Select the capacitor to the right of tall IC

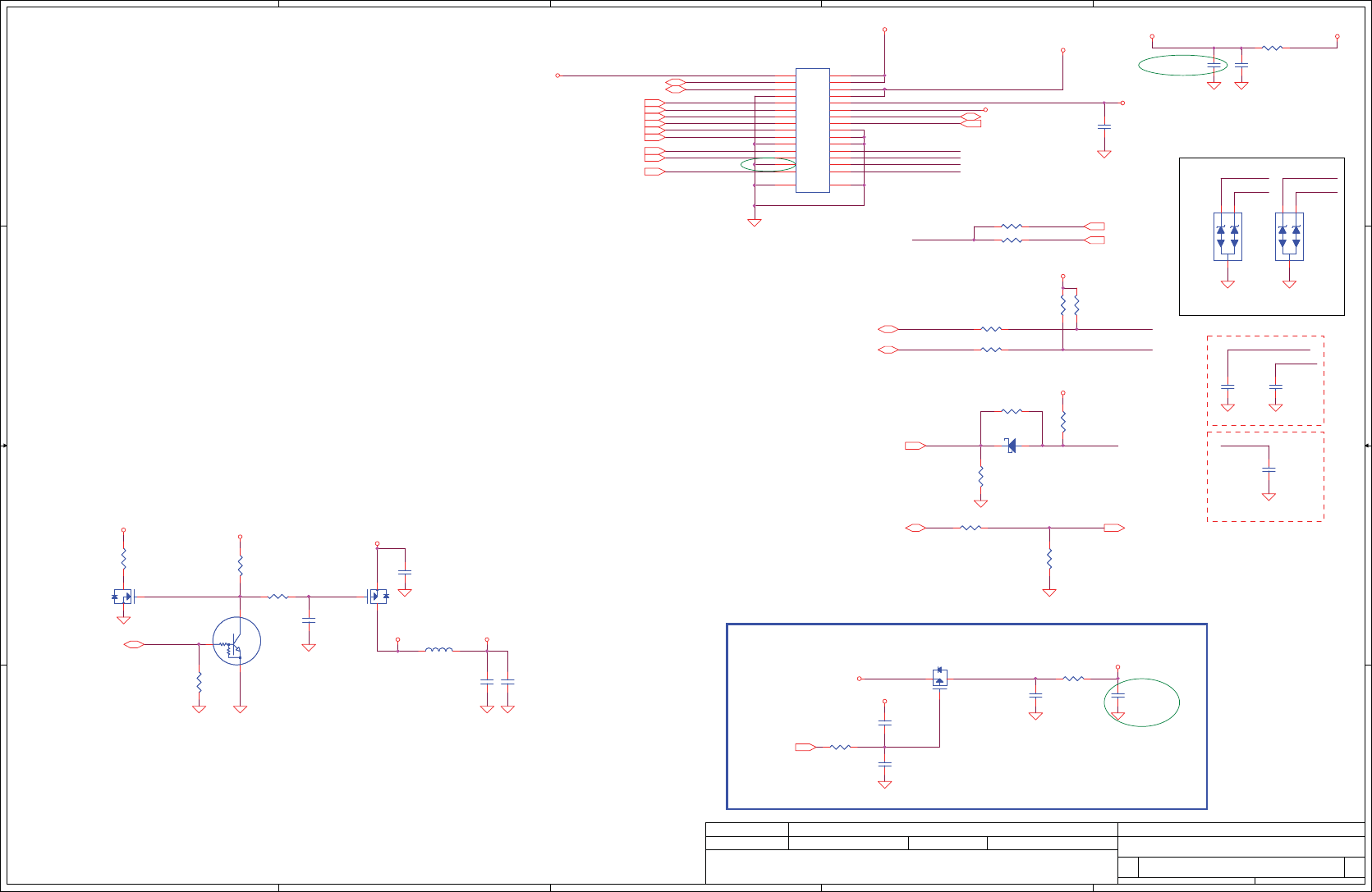pyautogui.click(x=1104, y=126)
